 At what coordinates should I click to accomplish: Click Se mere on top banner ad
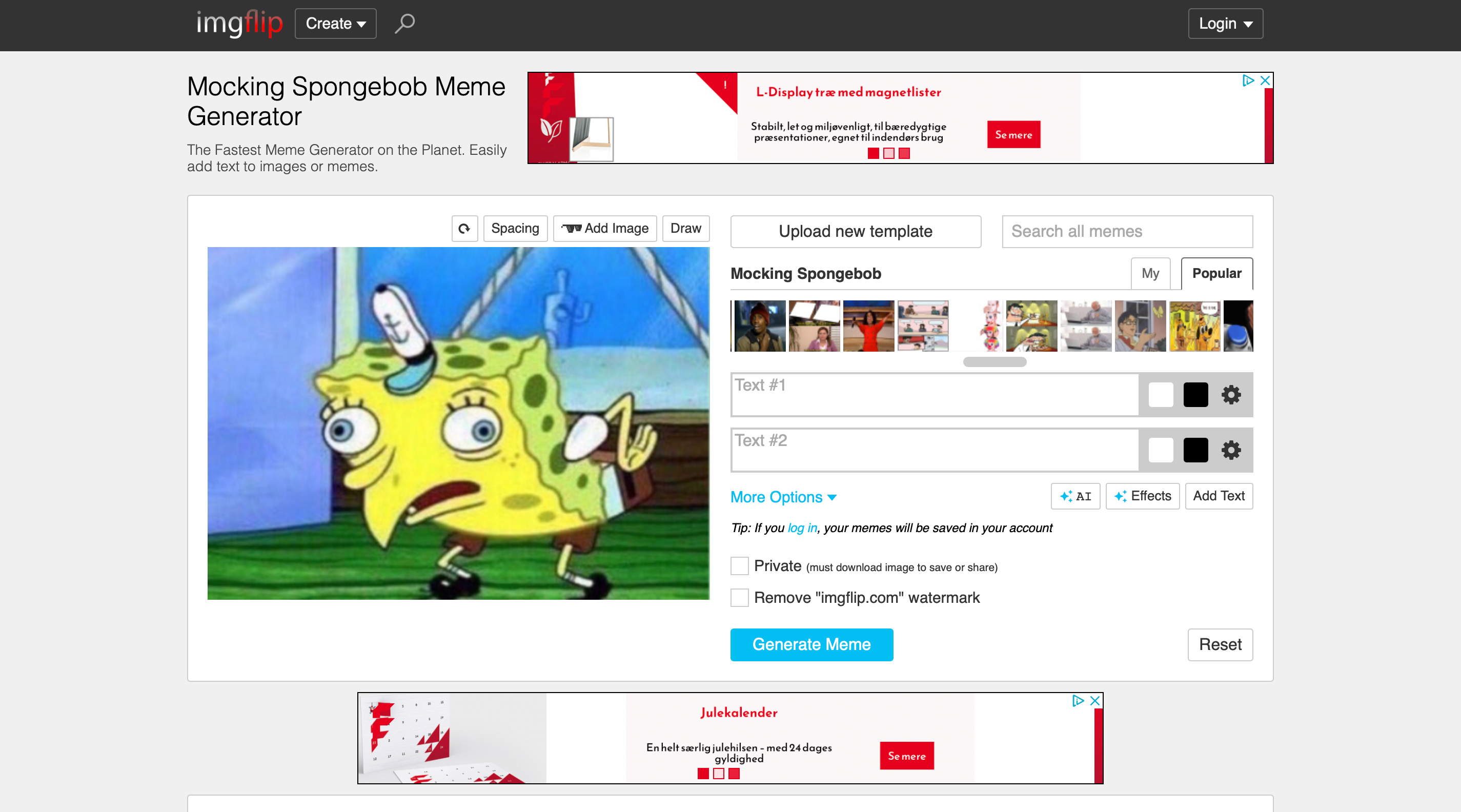coord(1014,134)
